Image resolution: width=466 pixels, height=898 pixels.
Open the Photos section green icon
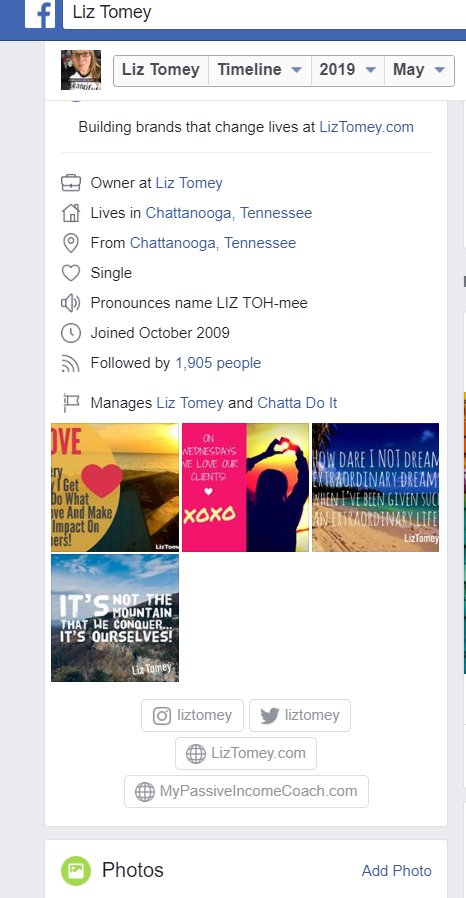[76, 871]
